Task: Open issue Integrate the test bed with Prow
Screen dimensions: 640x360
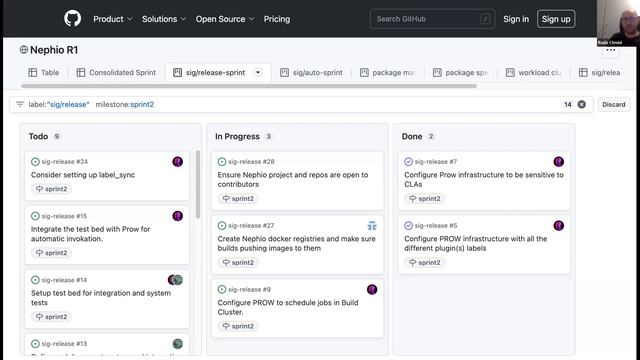Action: 91,234
